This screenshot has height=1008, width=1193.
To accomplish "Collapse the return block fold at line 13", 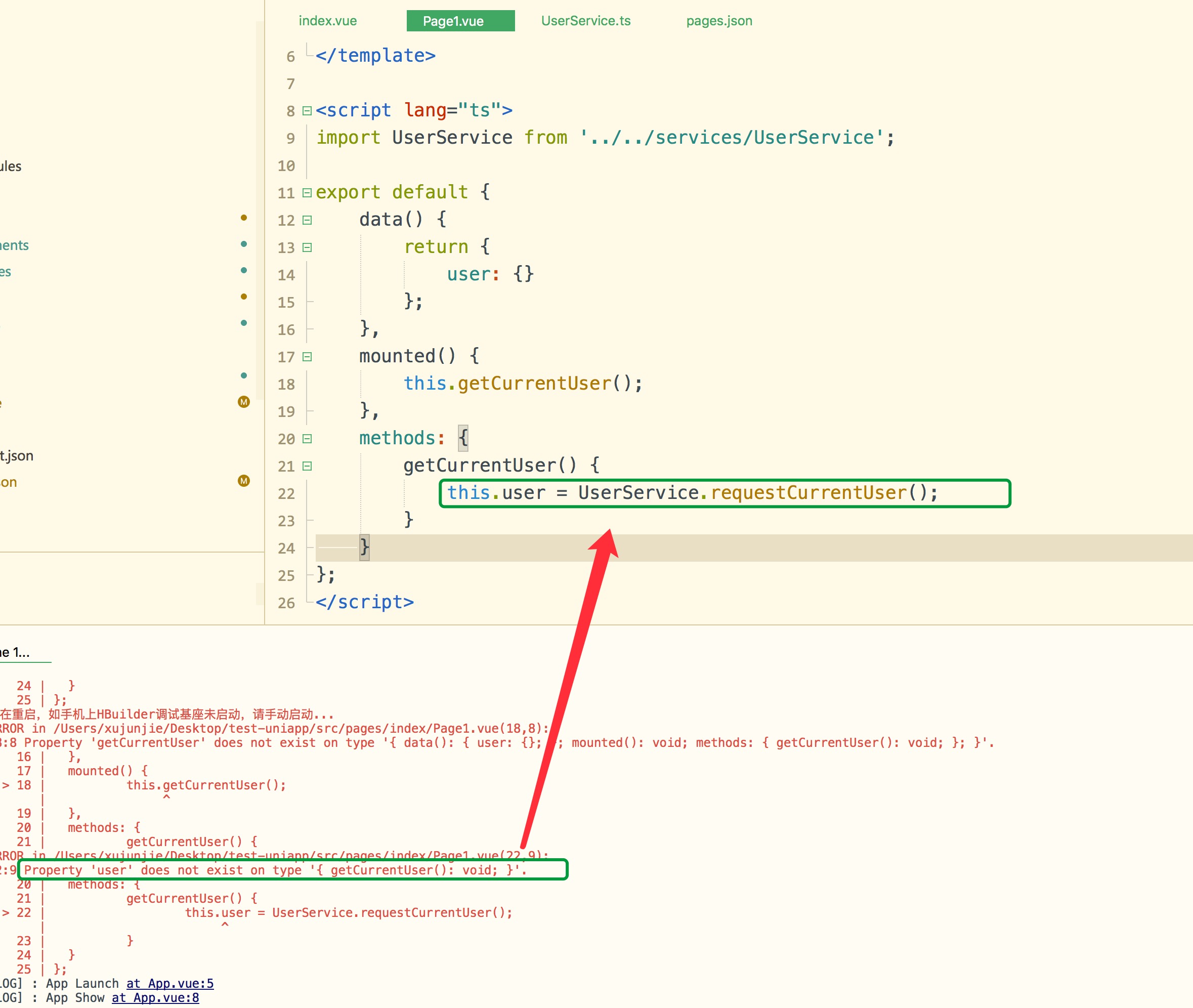I will pyautogui.click(x=307, y=247).
